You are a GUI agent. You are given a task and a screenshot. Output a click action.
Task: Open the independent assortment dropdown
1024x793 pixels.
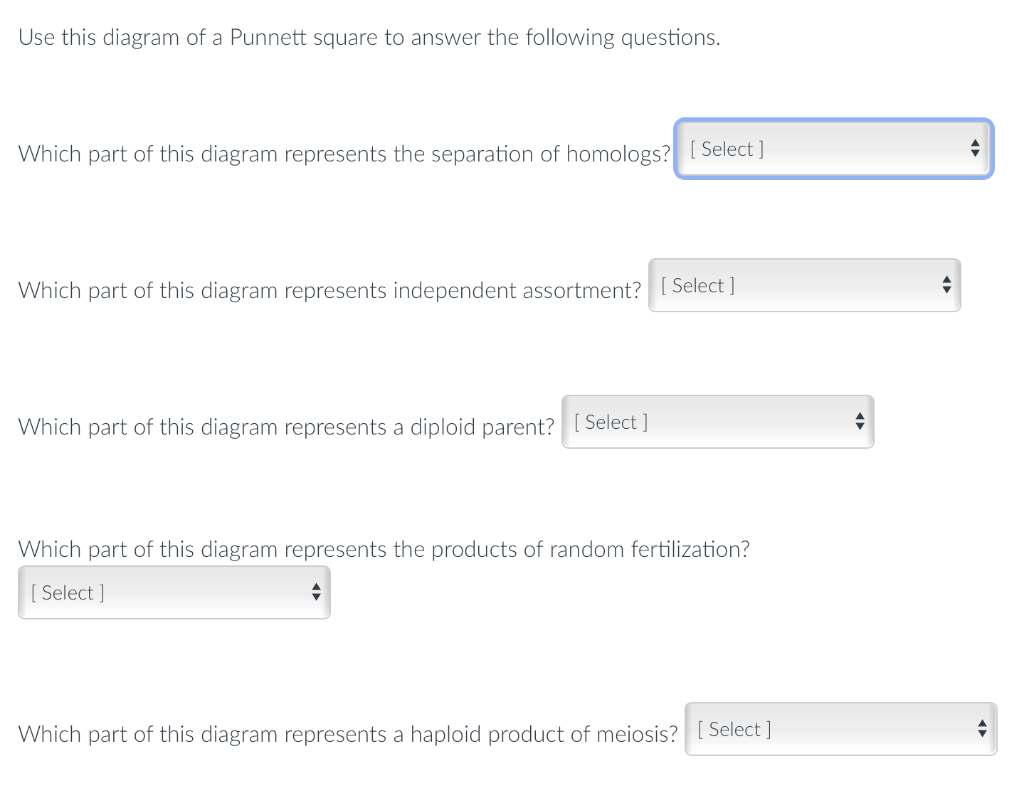pyautogui.click(x=804, y=286)
